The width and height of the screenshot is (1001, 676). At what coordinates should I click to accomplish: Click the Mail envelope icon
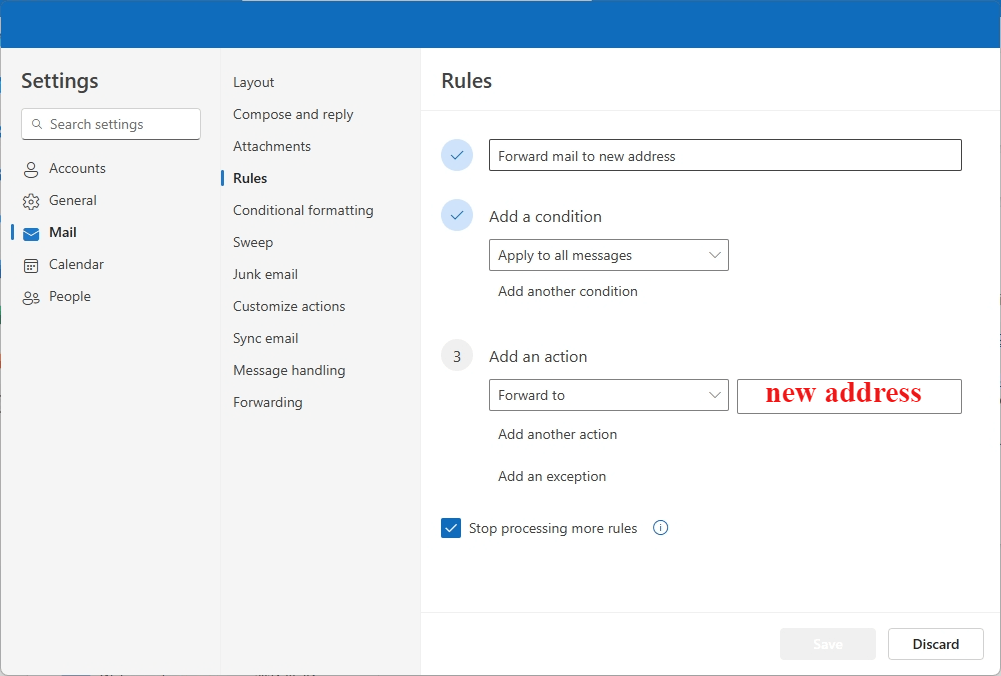pyautogui.click(x=31, y=232)
